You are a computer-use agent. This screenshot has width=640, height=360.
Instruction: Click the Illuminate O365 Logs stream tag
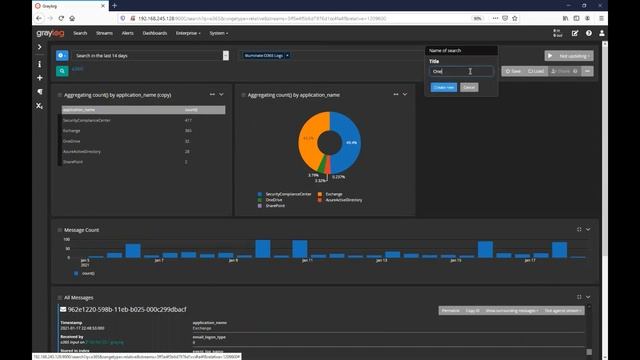coord(264,56)
